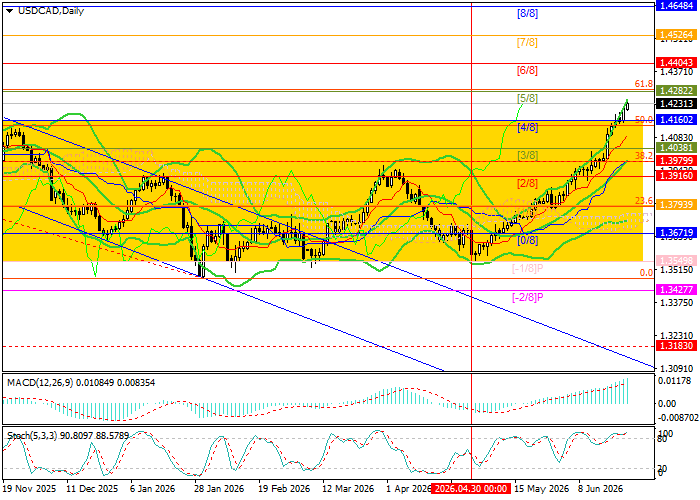Click the 19 Nov 2025 date label
Viewport: 700px width, 500px height.
tap(29, 488)
